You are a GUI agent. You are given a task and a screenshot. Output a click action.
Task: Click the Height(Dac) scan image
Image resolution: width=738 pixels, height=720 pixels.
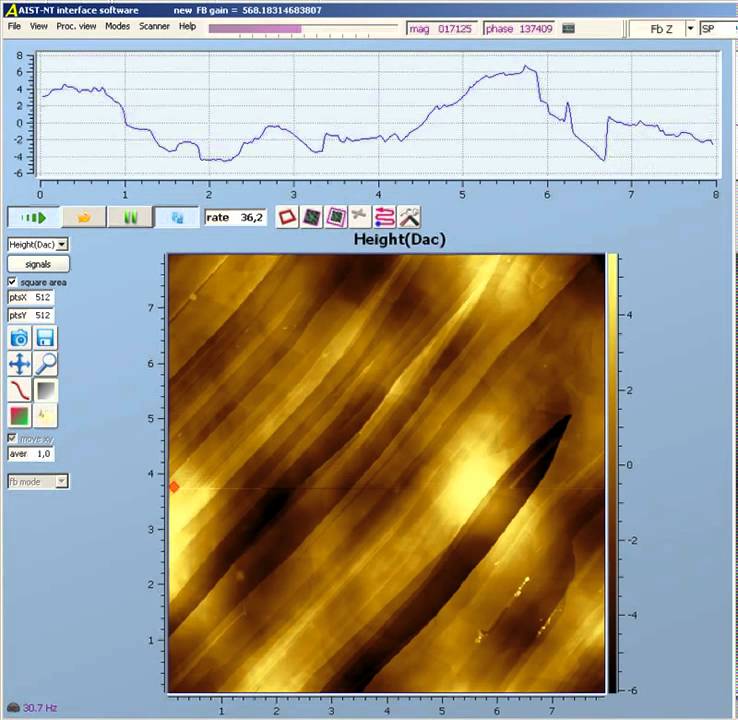(x=386, y=473)
